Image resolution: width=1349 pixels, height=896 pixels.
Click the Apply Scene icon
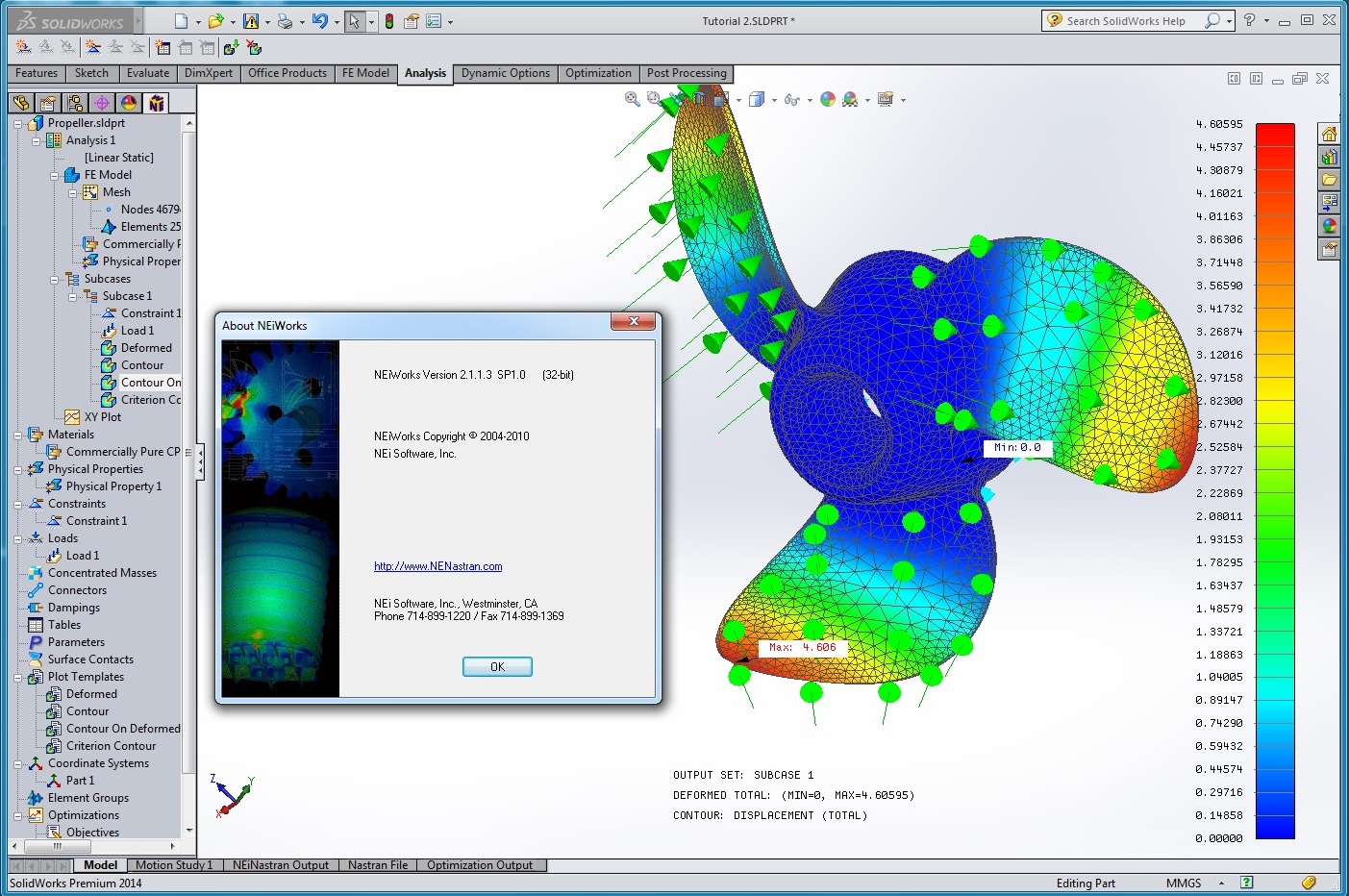[x=850, y=99]
